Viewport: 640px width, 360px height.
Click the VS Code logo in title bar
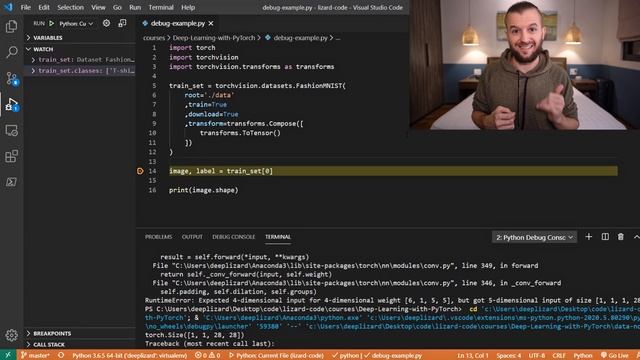point(8,7)
